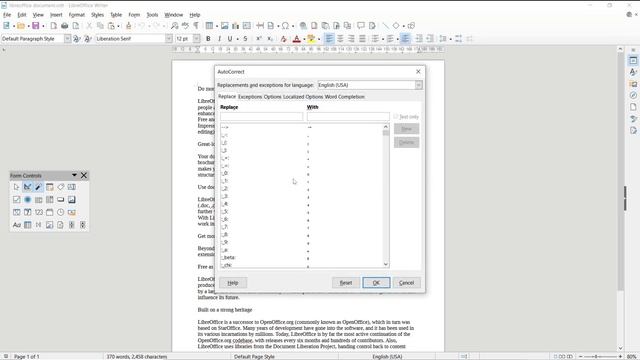Open sidebar Properties icon
The height and width of the screenshot is (360, 640).
[633, 60]
